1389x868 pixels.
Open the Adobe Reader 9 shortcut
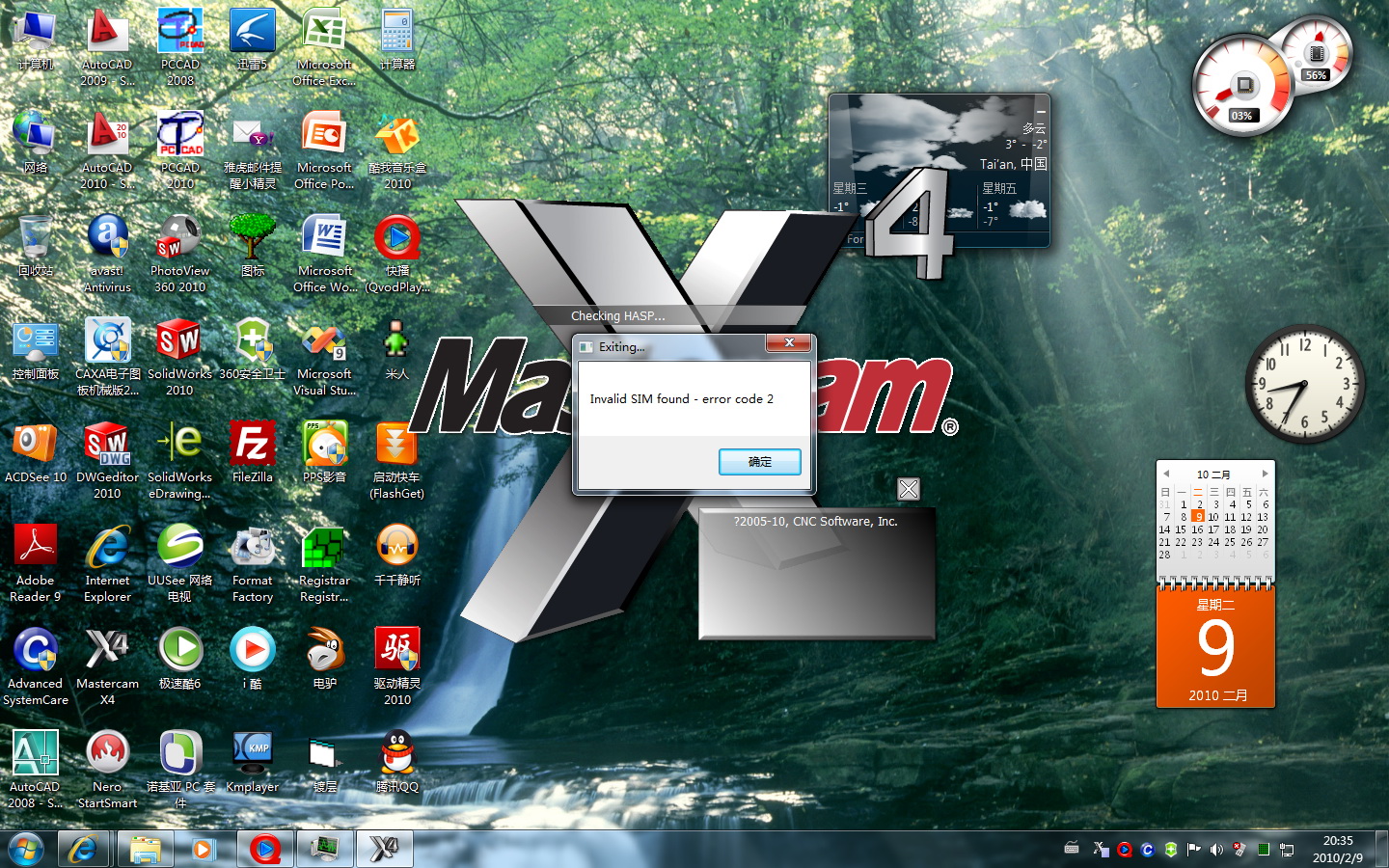tap(36, 564)
